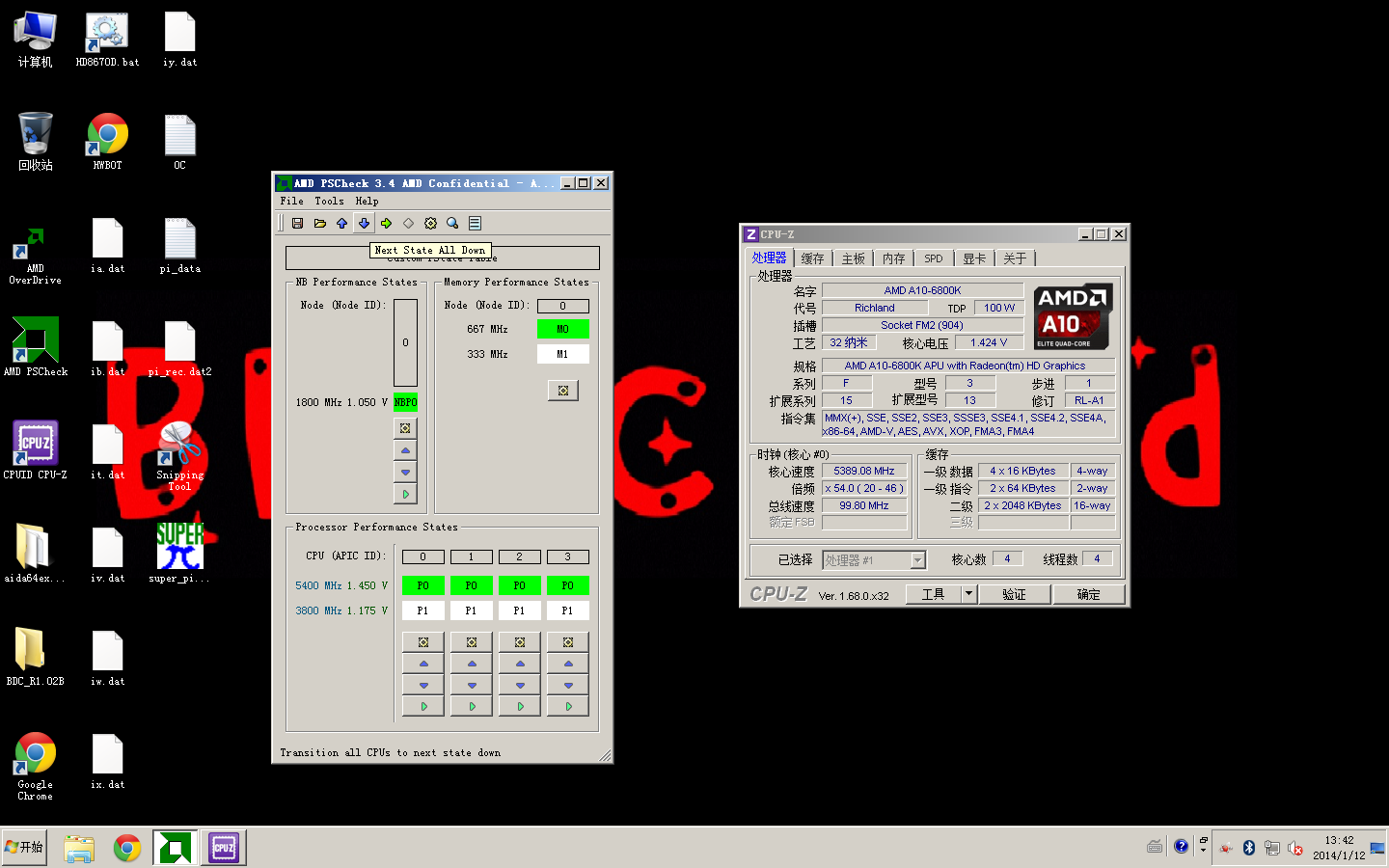The width and height of the screenshot is (1389, 868).
Task: Select the super_pi desktop icon
Action: (179, 553)
